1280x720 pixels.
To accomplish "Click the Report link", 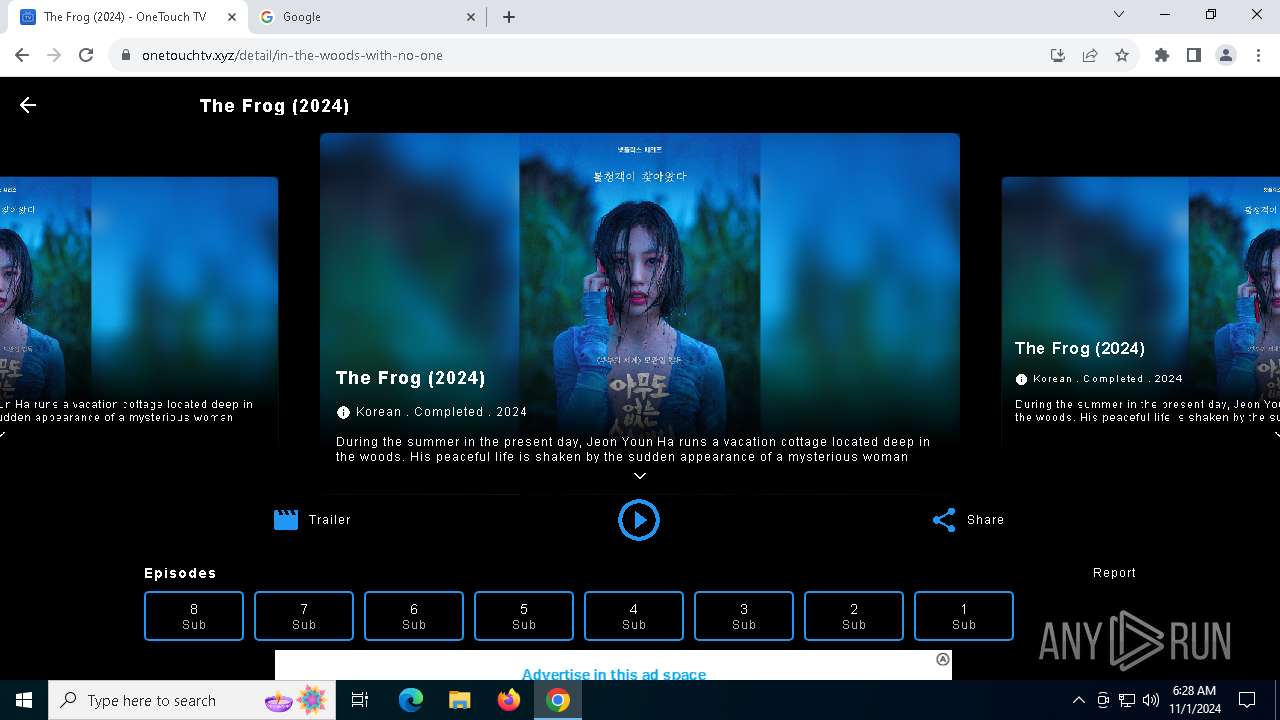I will 1114,573.
